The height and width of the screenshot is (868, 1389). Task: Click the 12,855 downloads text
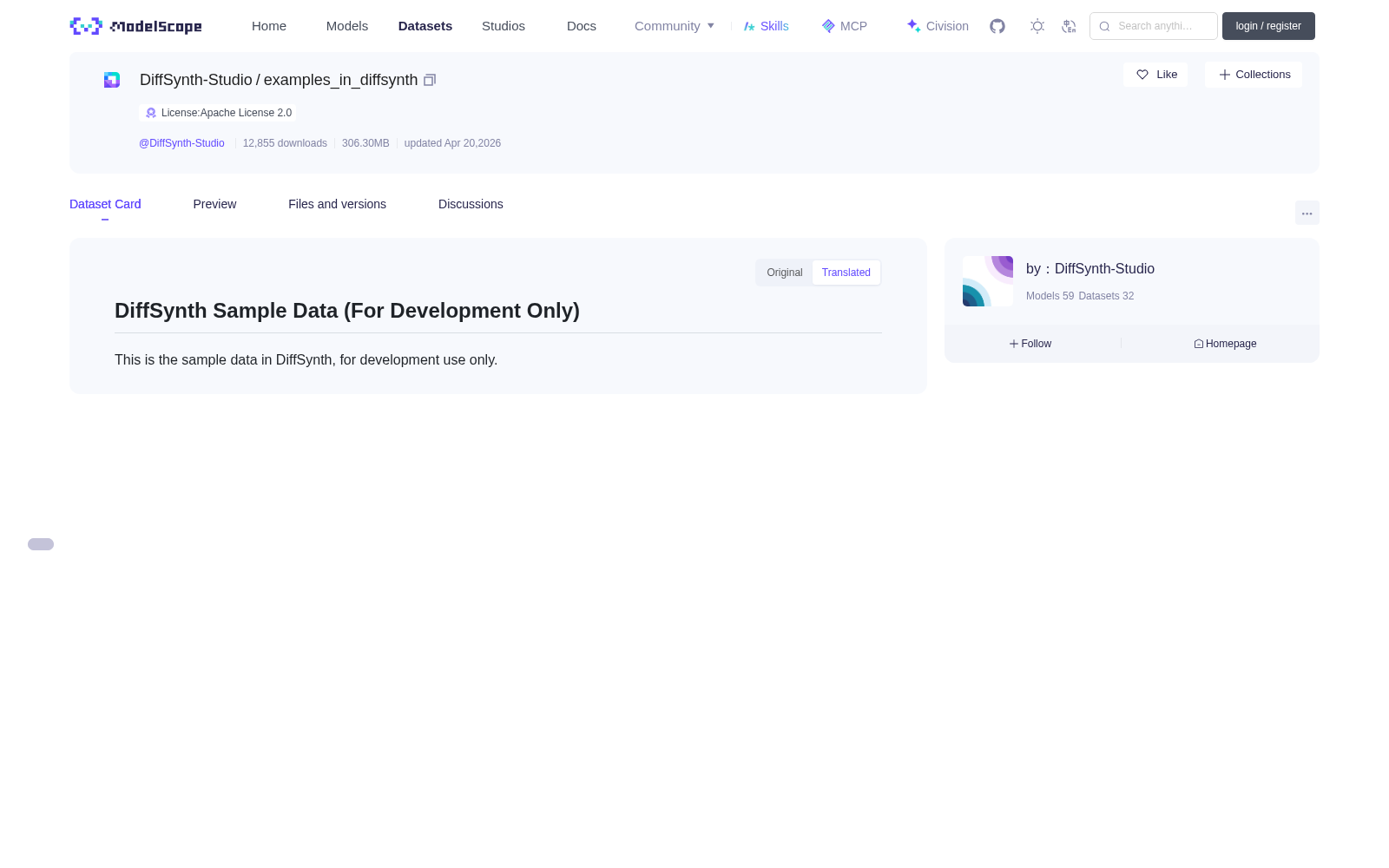[285, 143]
